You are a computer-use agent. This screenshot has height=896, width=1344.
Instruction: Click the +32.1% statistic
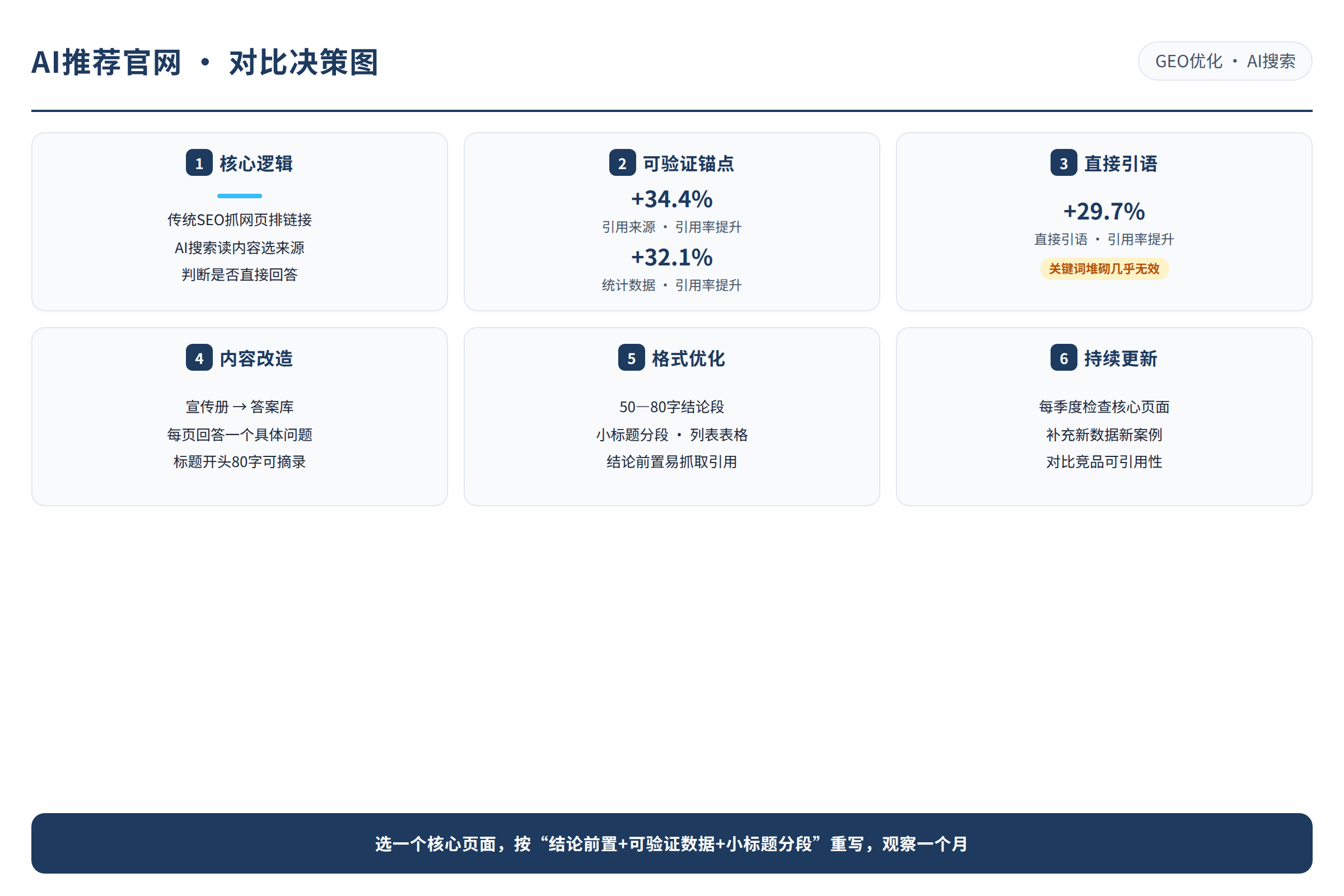coord(672,257)
